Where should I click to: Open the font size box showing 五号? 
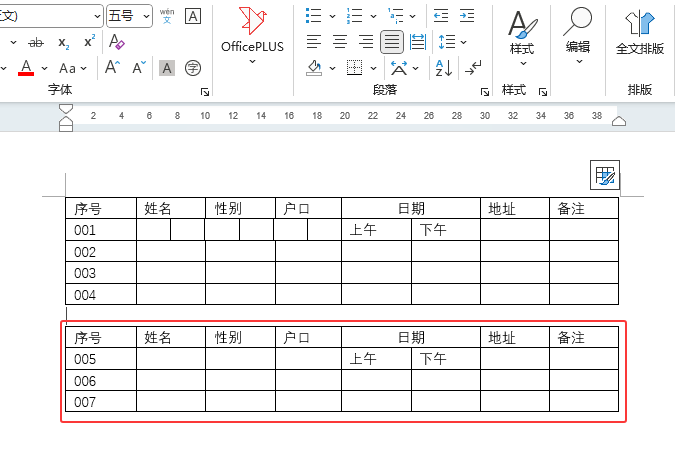(x=129, y=16)
